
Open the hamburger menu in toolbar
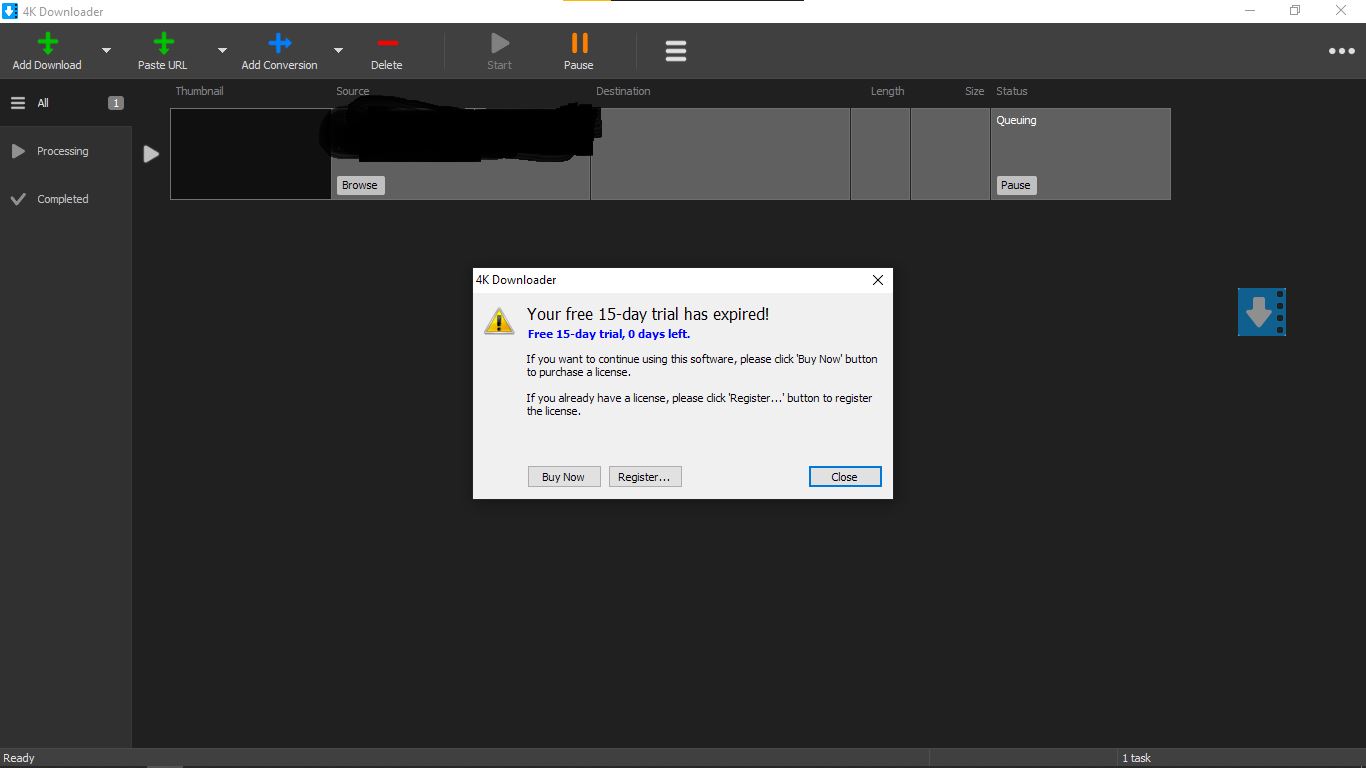676,51
